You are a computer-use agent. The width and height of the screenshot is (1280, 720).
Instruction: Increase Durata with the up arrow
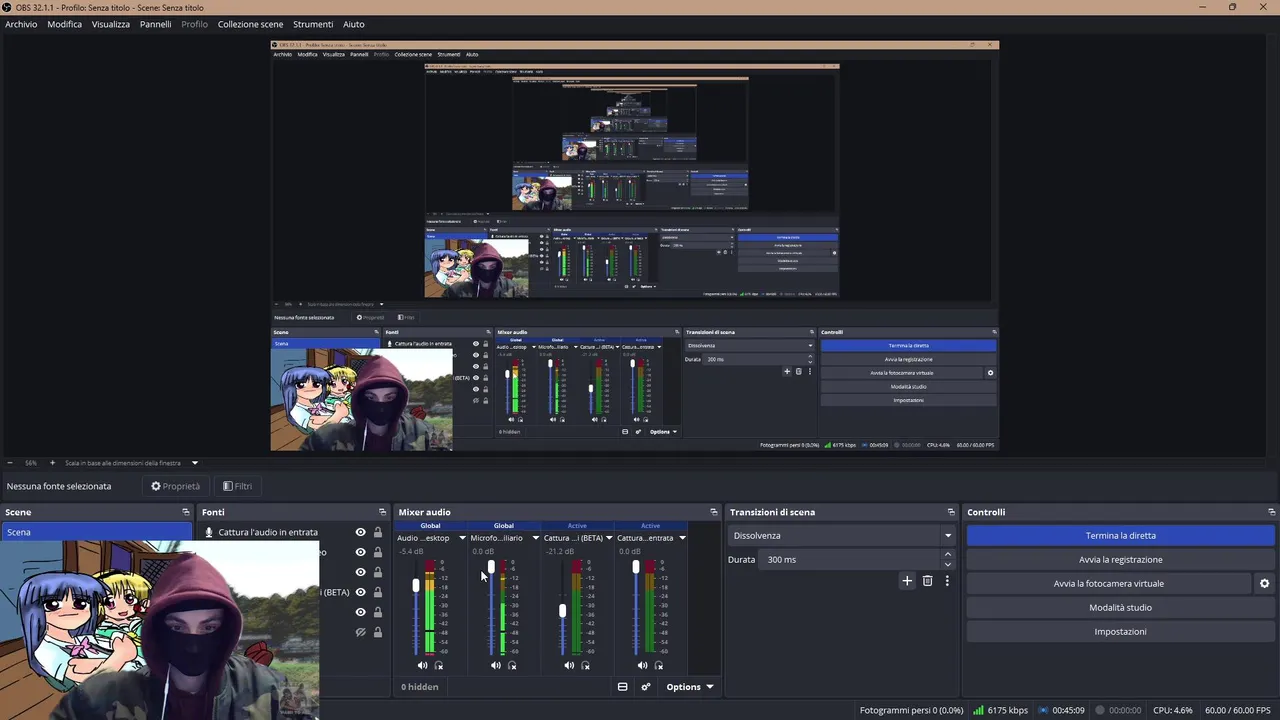948,554
